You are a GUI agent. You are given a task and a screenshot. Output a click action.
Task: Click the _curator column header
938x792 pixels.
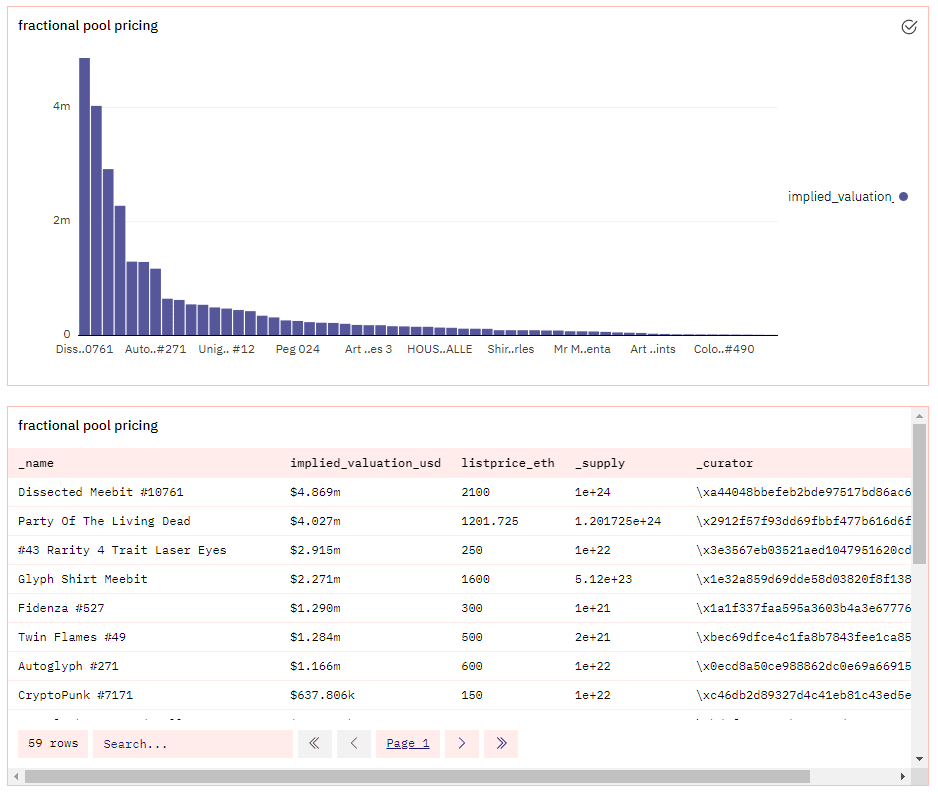tap(724, 463)
